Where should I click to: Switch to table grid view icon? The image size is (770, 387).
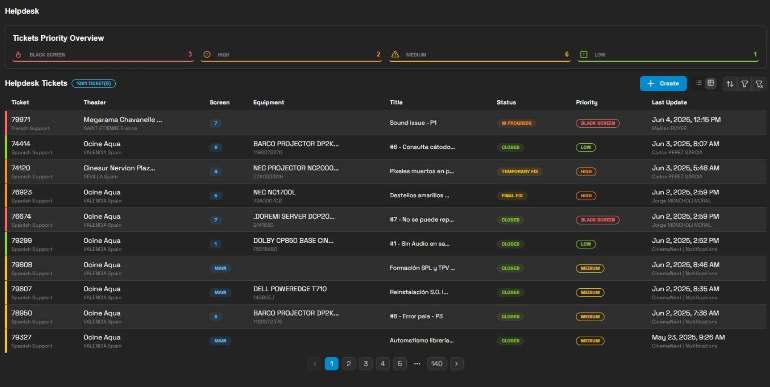coord(711,83)
